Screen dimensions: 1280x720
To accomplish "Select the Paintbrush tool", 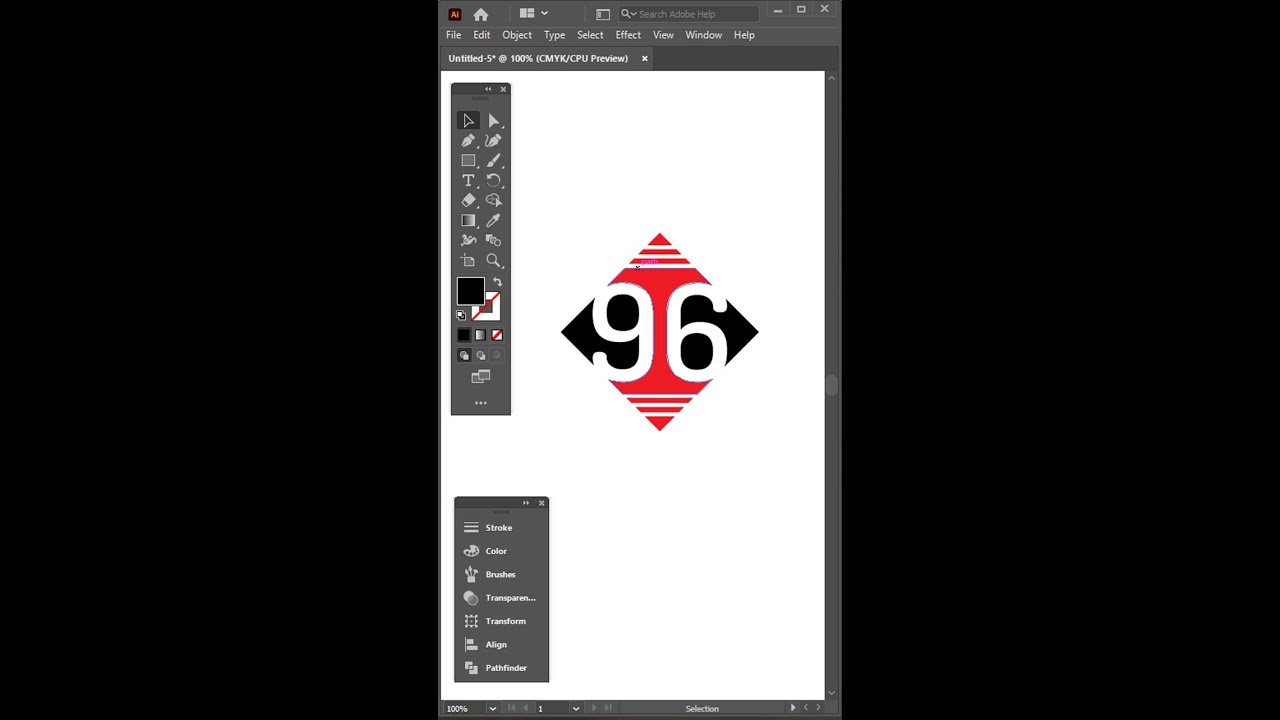I will [494, 161].
